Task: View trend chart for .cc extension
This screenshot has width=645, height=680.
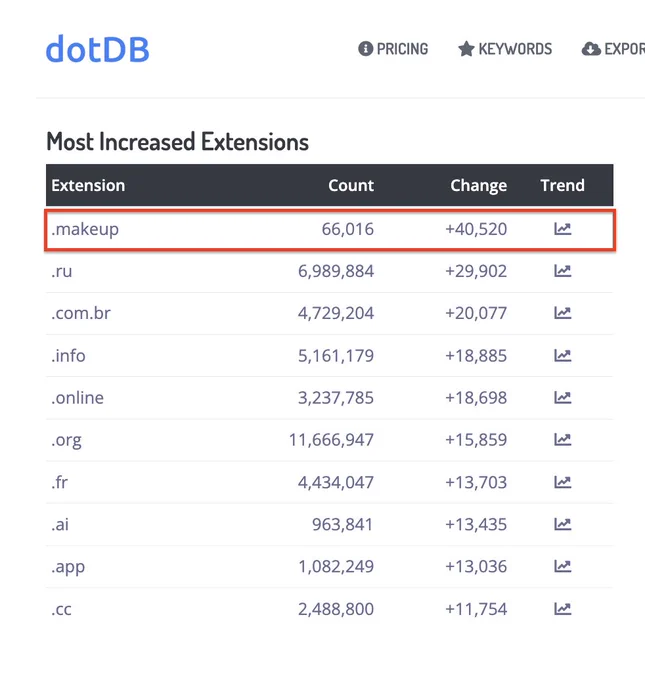Action: tap(563, 609)
